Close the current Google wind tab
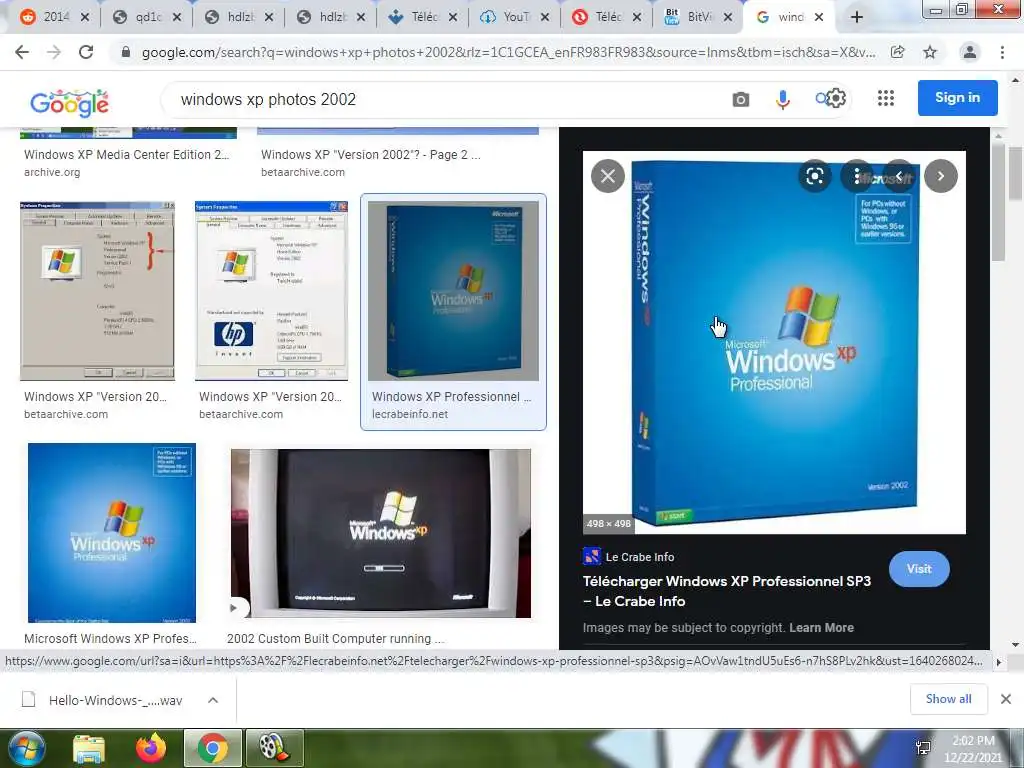This screenshot has width=1024, height=768. pyautogui.click(x=819, y=18)
